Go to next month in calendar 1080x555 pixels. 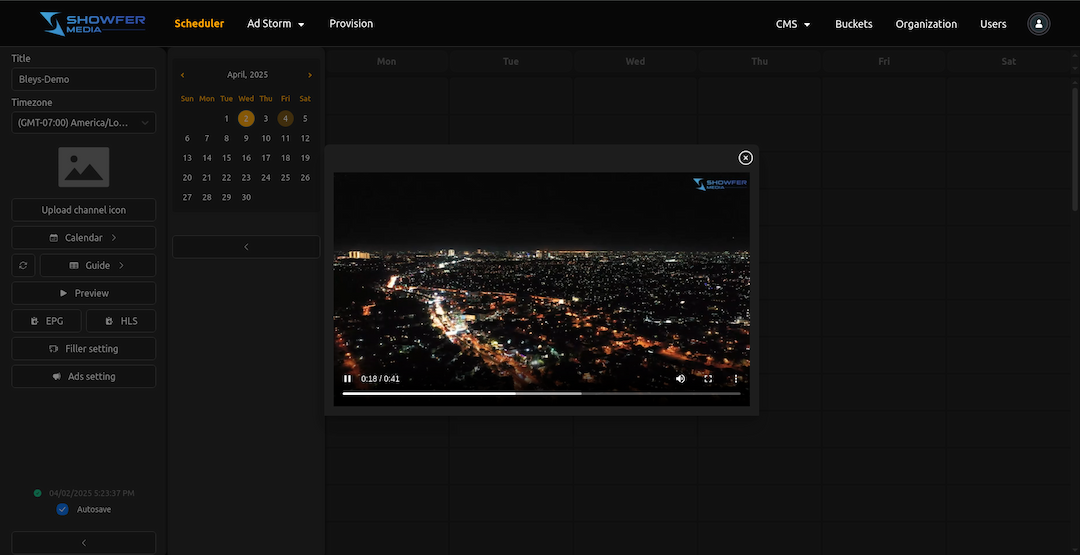(309, 75)
